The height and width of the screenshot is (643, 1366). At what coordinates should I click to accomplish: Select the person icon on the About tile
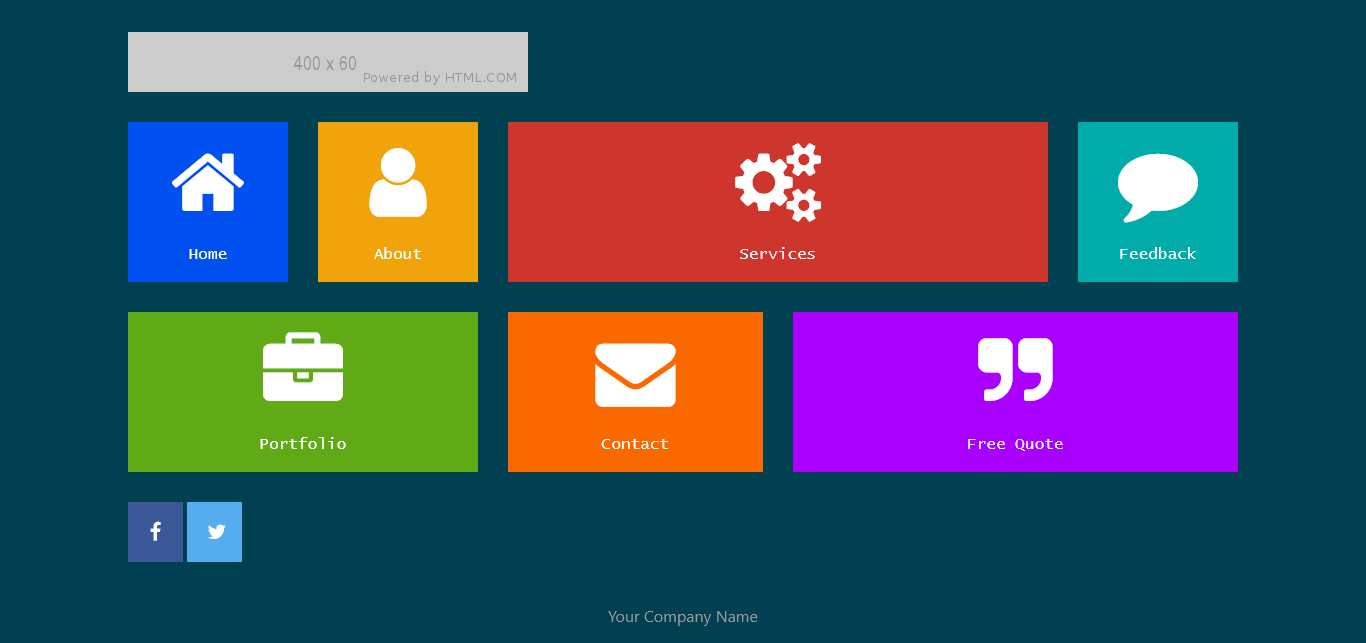click(397, 183)
